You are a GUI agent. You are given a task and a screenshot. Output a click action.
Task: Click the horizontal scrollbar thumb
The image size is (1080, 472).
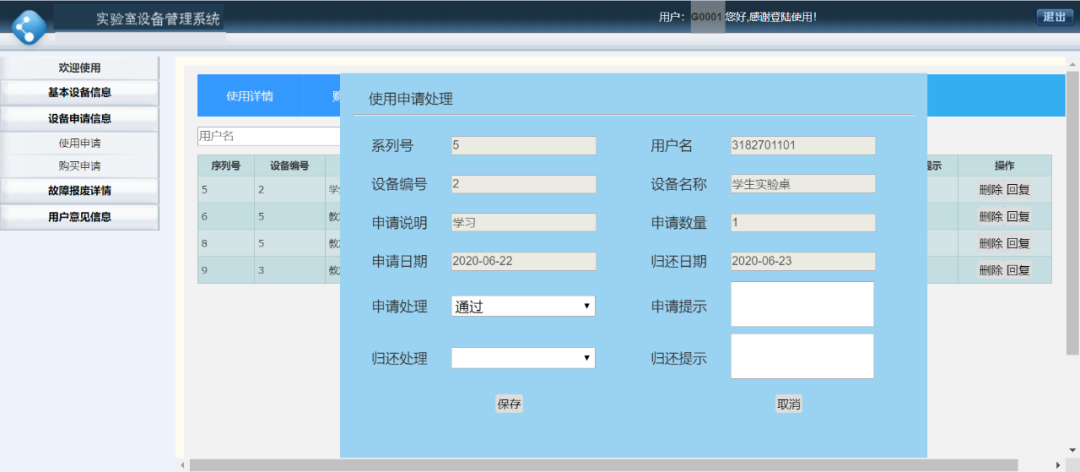click(x=604, y=465)
